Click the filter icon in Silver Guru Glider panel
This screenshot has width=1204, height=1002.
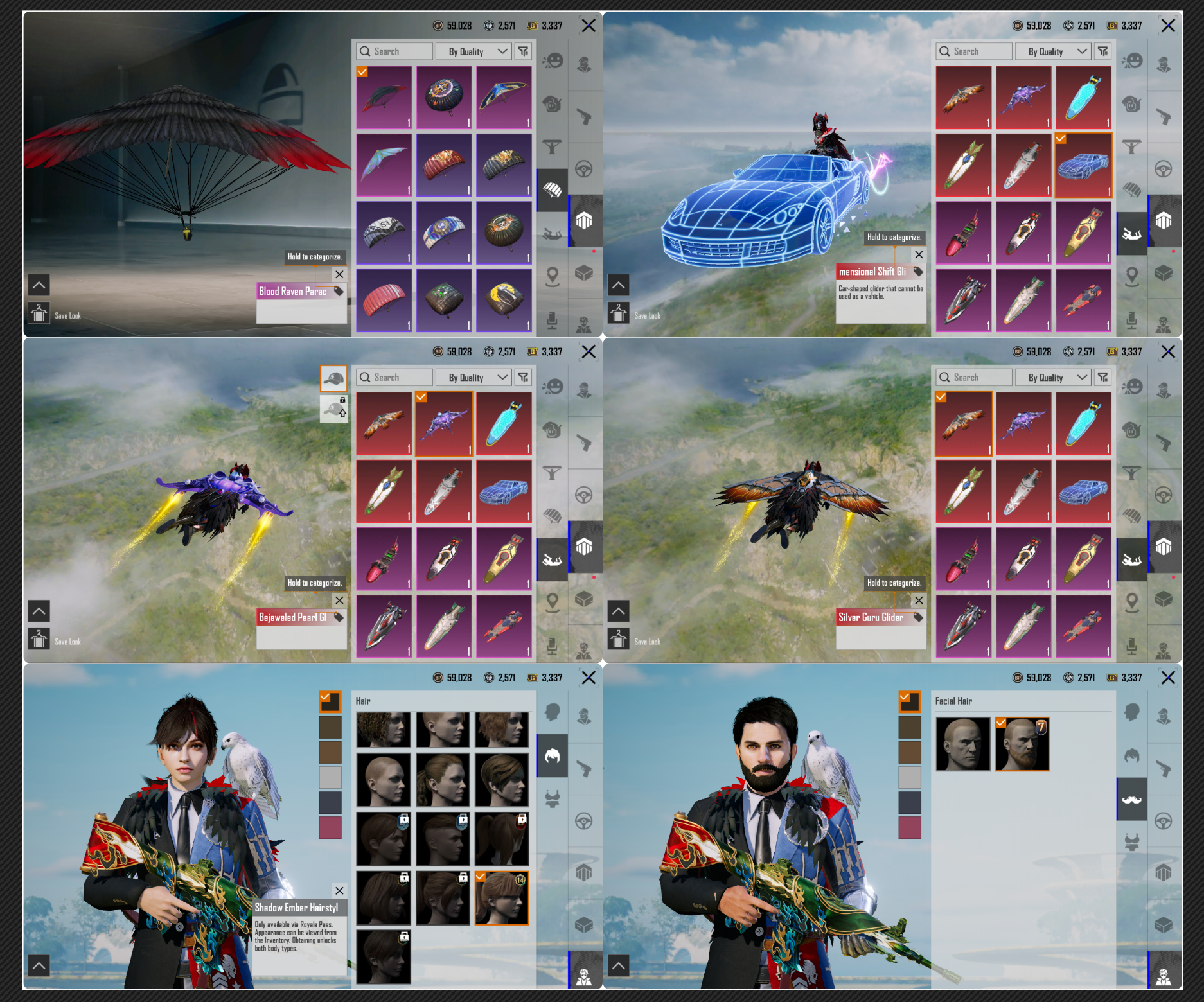tap(1103, 378)
